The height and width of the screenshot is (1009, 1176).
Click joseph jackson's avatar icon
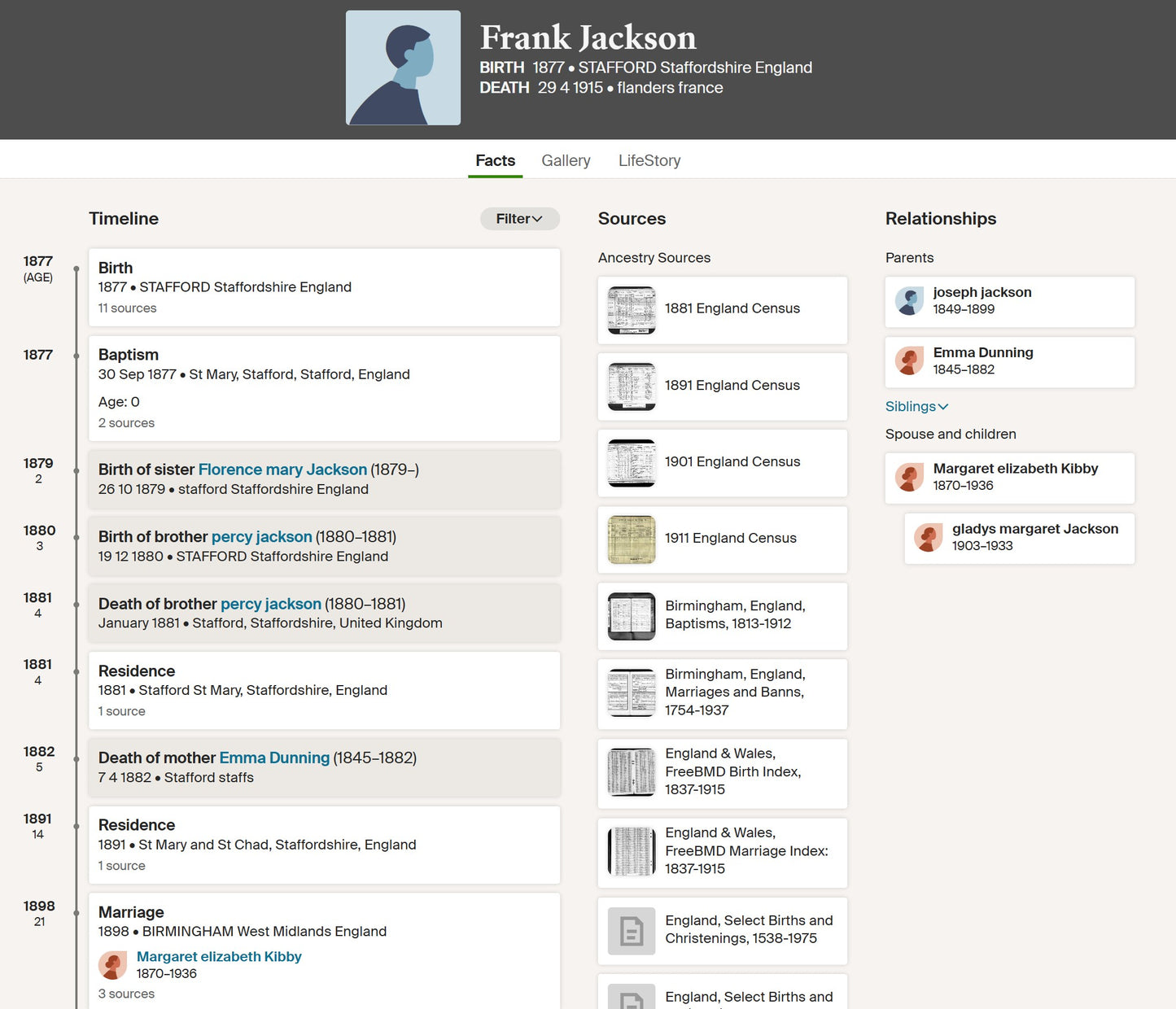(x=909, y=301)
